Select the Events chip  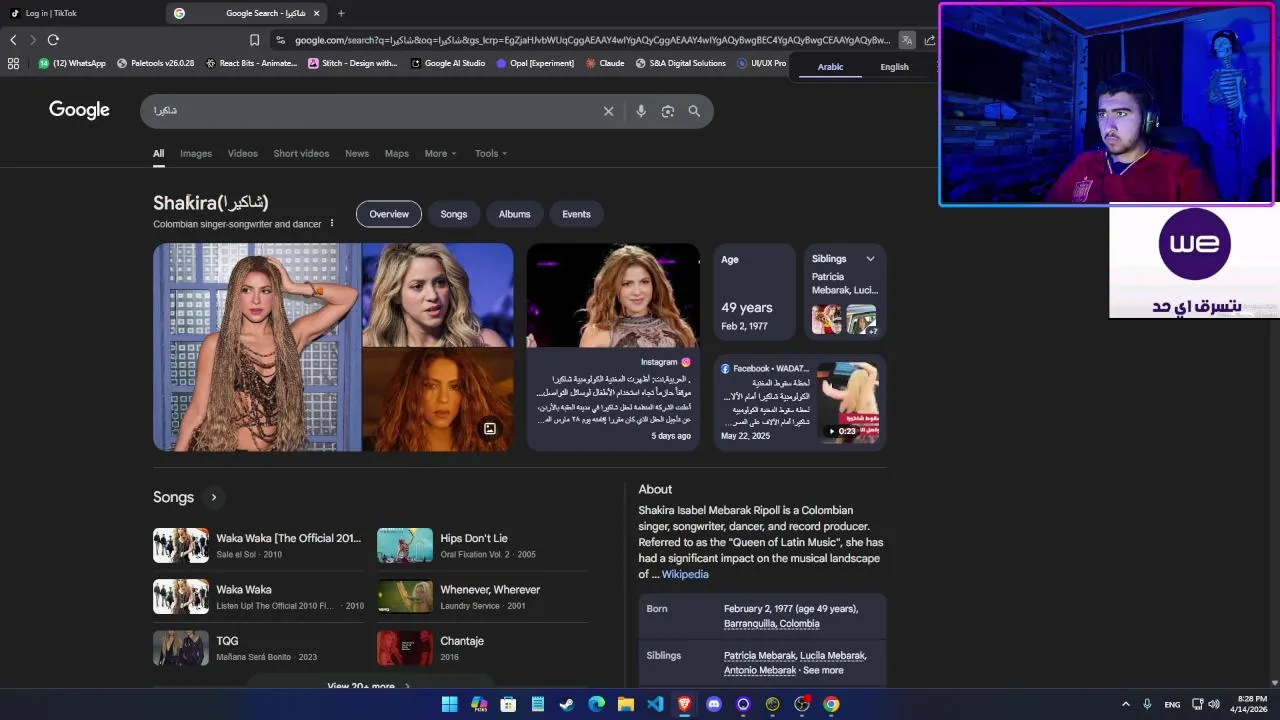pyautogui.click(x=576, y=214)
